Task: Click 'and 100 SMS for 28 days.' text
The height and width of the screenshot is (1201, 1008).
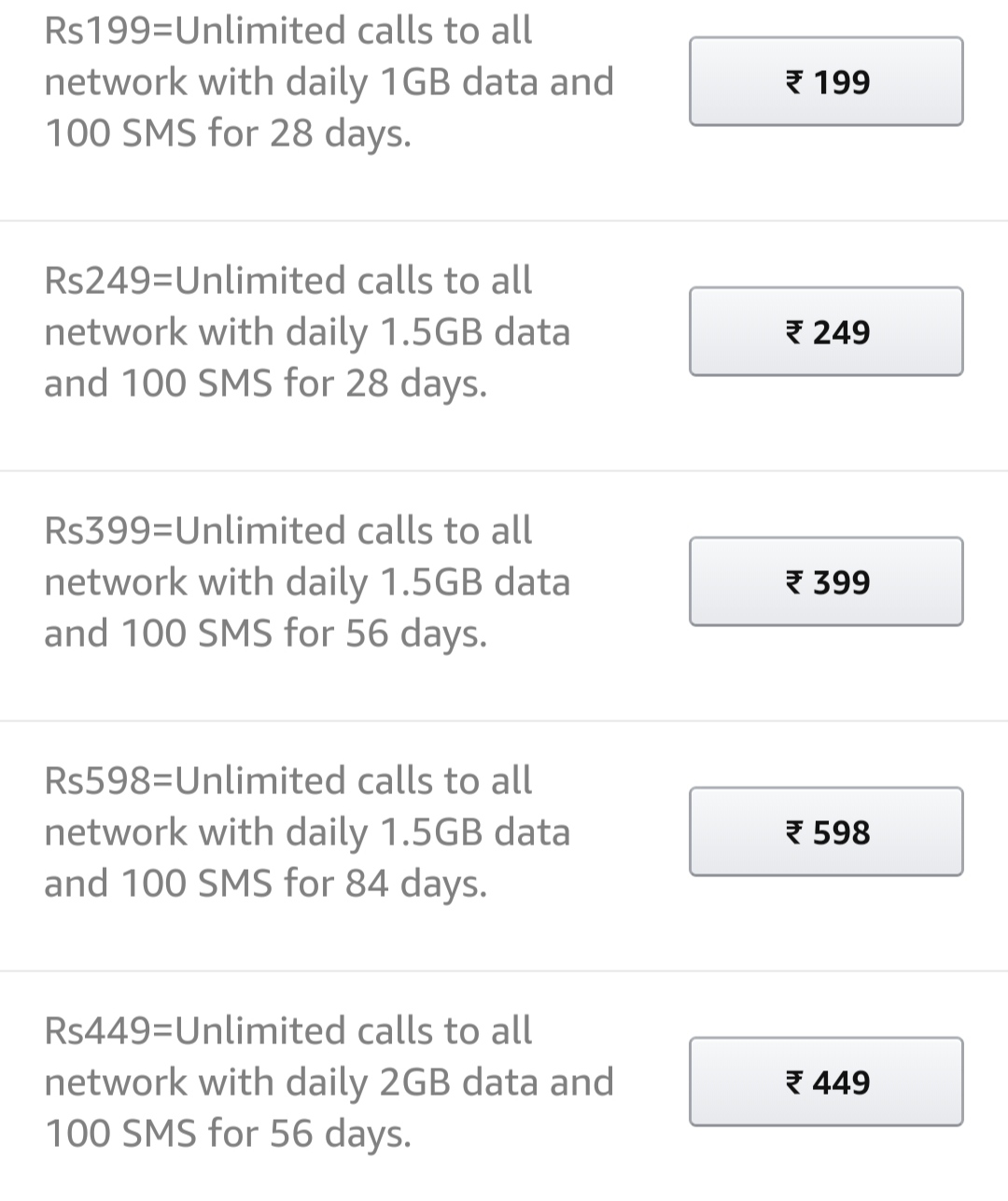Action: (x=266, y=384)
